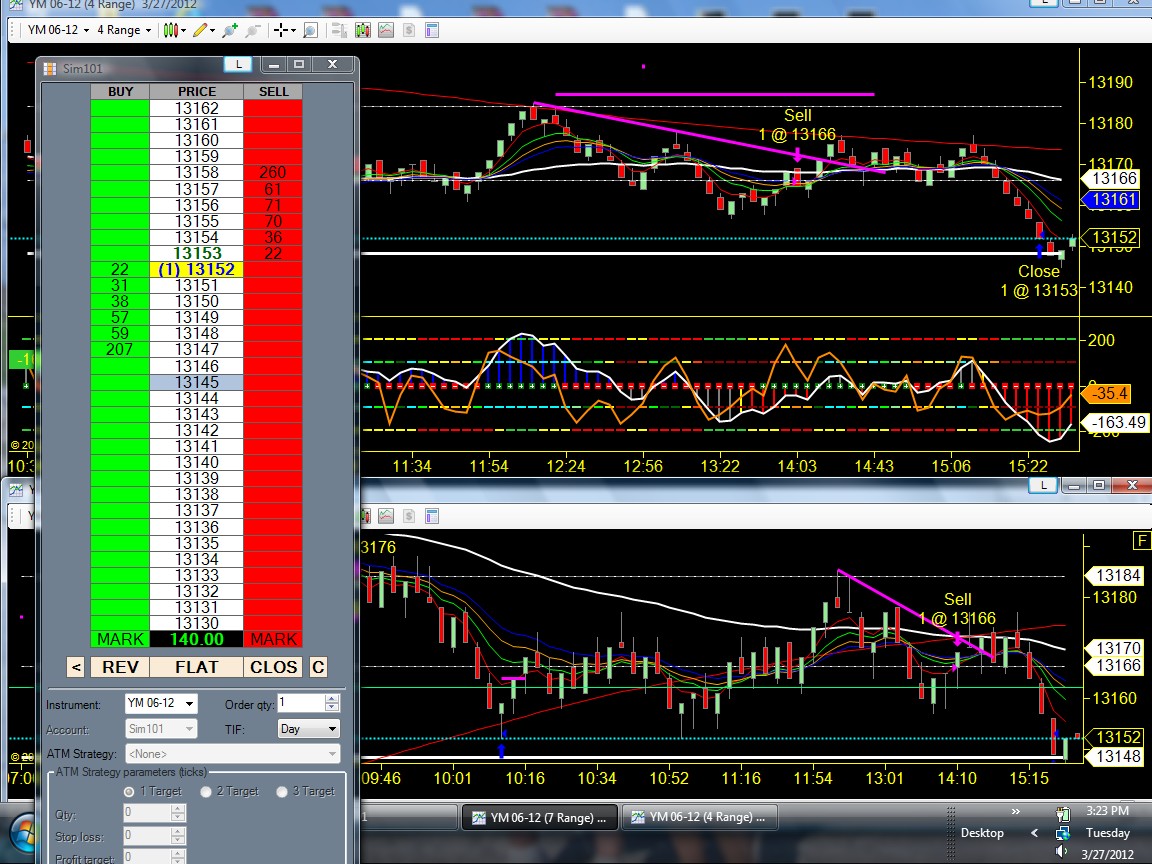Open chart style candlestick menu in 4 Range toolbar
1152x864 pixels.
(x=170, y=30)
